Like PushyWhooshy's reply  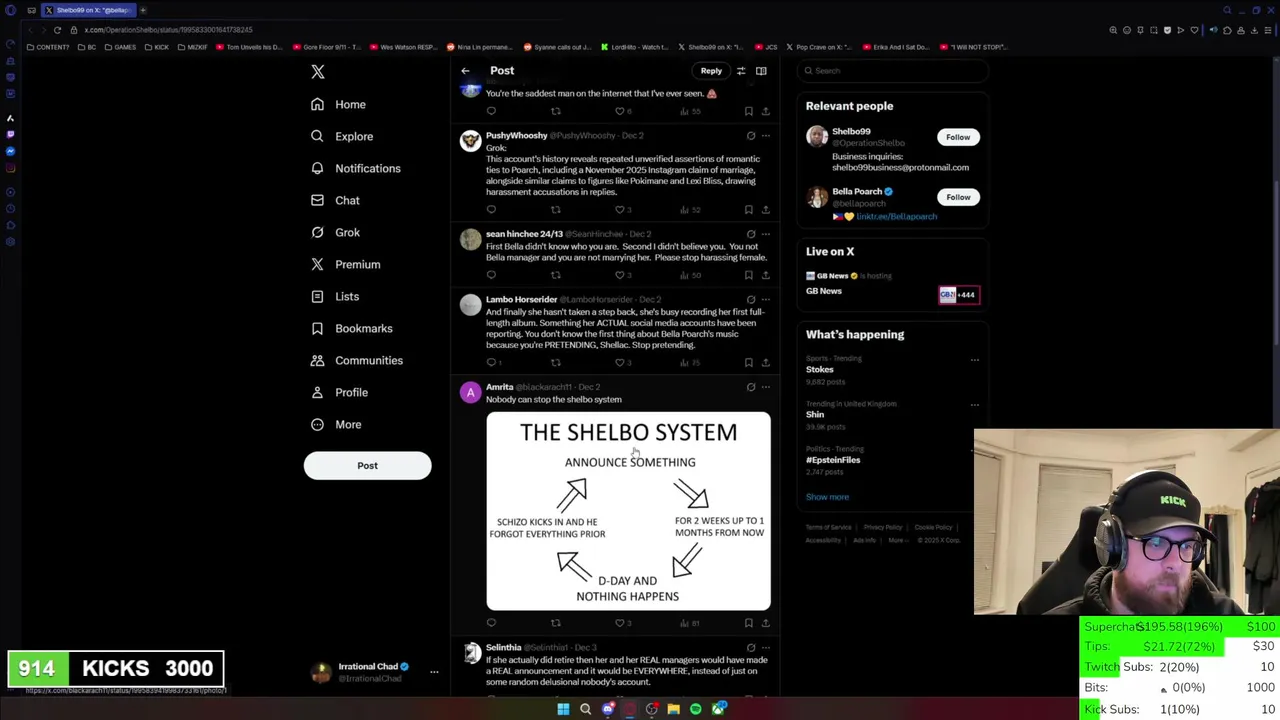(621, 210)
